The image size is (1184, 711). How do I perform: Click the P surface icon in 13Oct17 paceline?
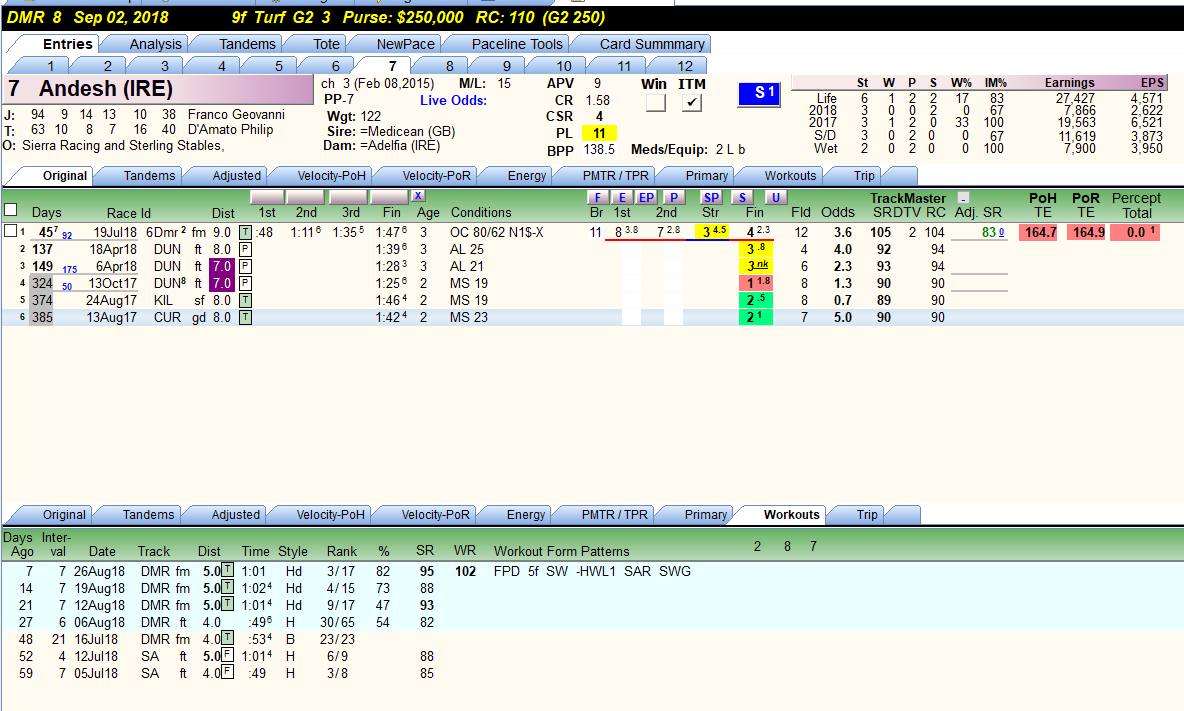click(x=245, y=284)
